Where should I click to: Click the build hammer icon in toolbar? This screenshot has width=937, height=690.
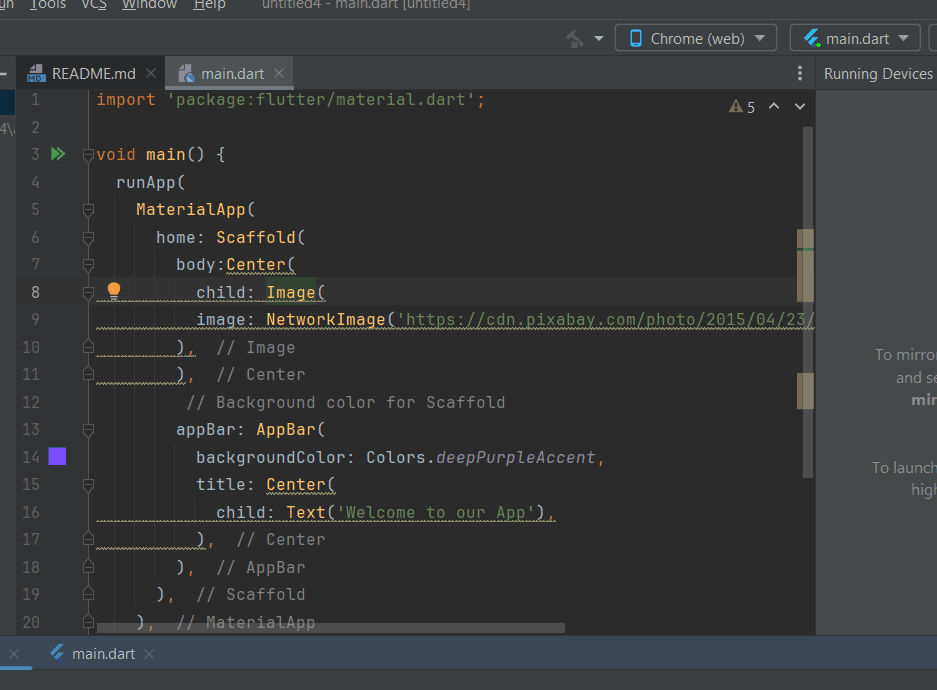[575, 39]
